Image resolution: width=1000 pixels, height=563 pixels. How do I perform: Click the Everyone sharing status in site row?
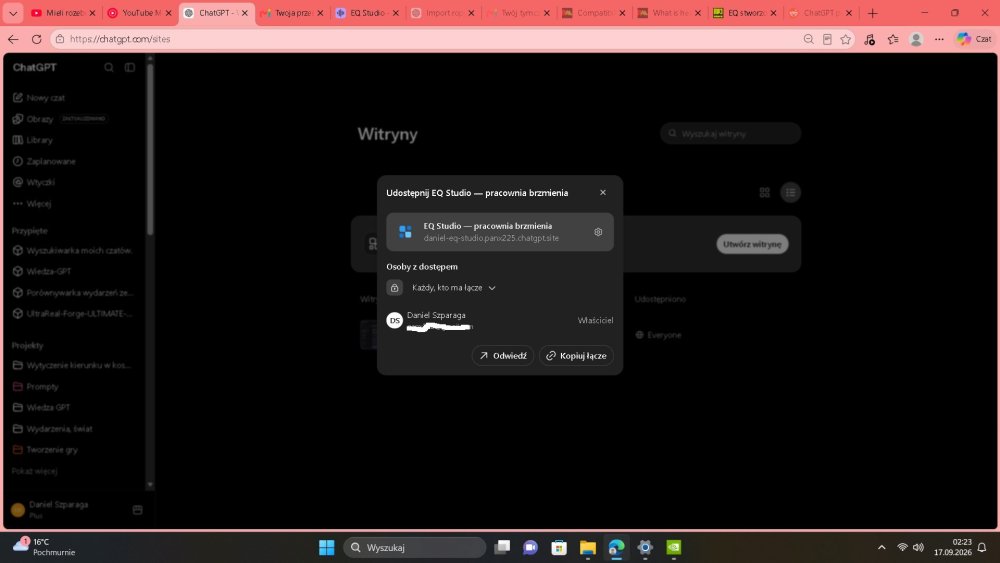658,335
